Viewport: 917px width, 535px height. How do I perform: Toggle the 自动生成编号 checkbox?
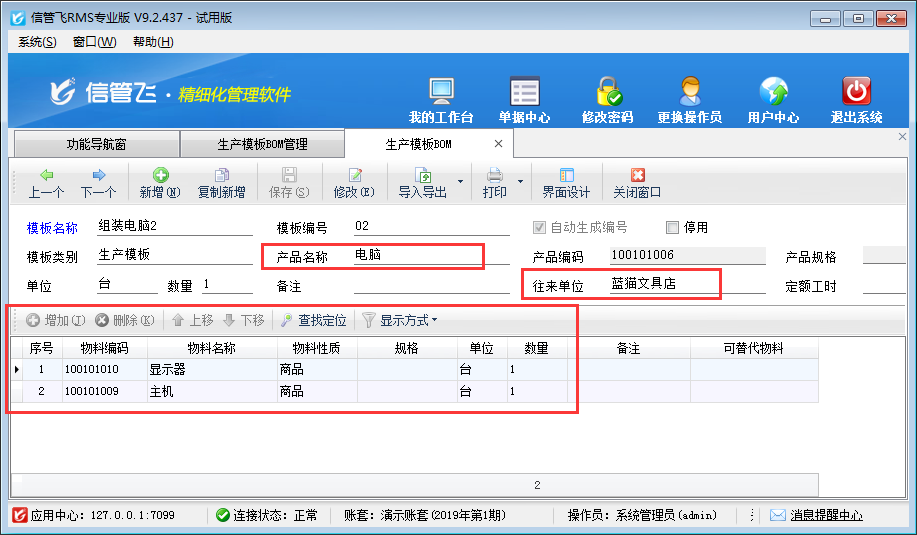point(541,227)
